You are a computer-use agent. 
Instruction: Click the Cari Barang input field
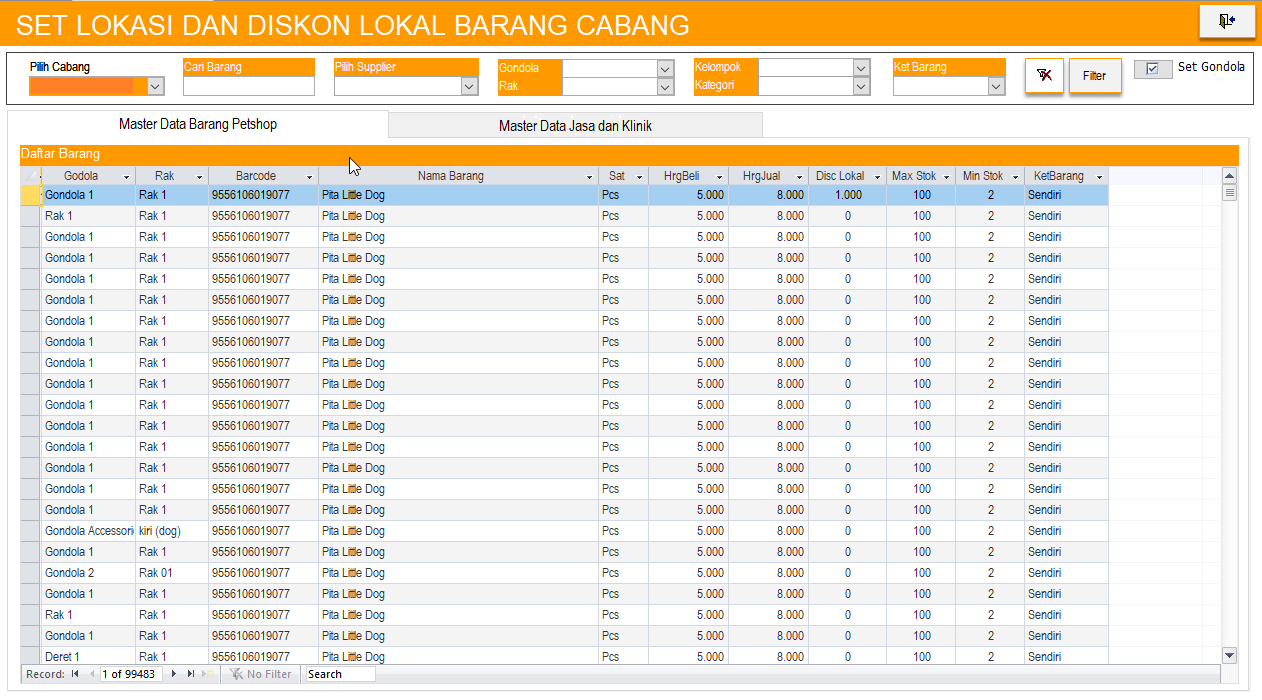coord(248,87)
